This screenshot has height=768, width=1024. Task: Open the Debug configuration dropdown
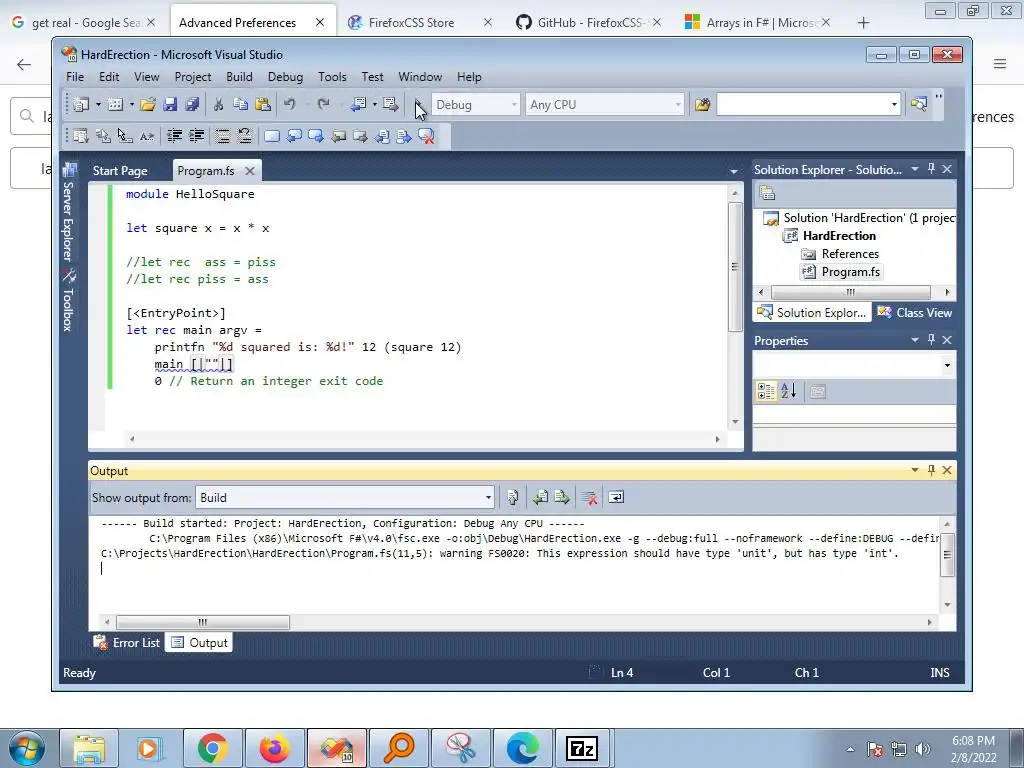click(x=514, y=104)
